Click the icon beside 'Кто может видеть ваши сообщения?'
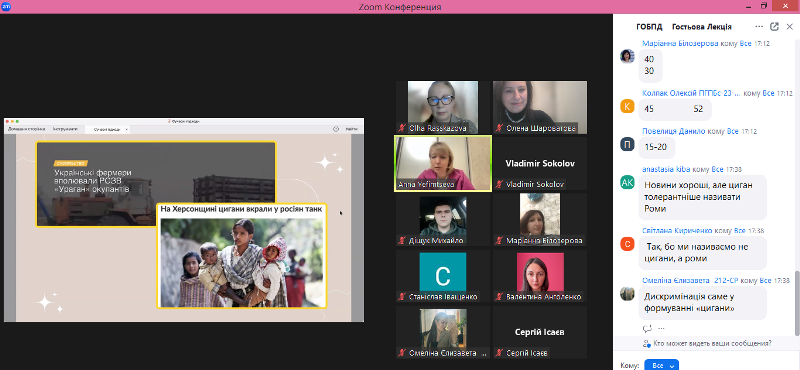This screenshot has width=800, height=370. coord(647,343)
